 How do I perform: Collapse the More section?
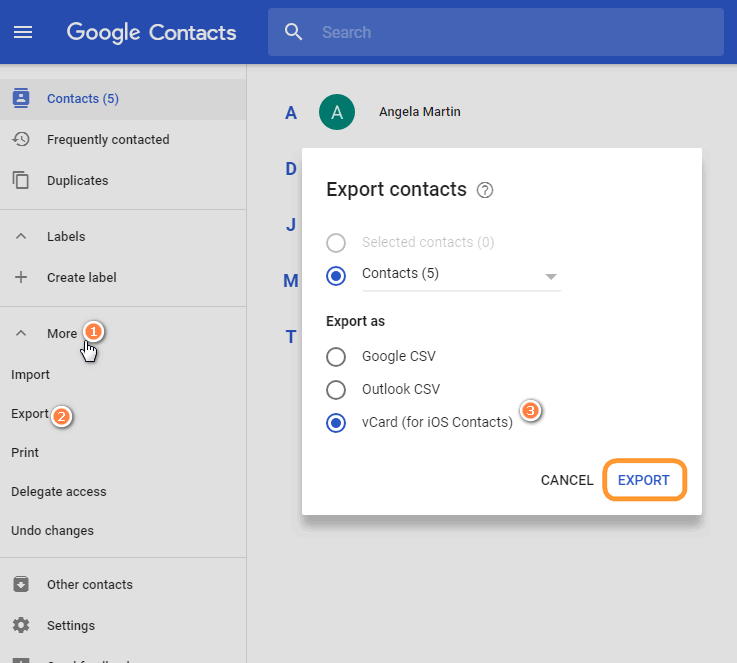[x=20, y=333]
